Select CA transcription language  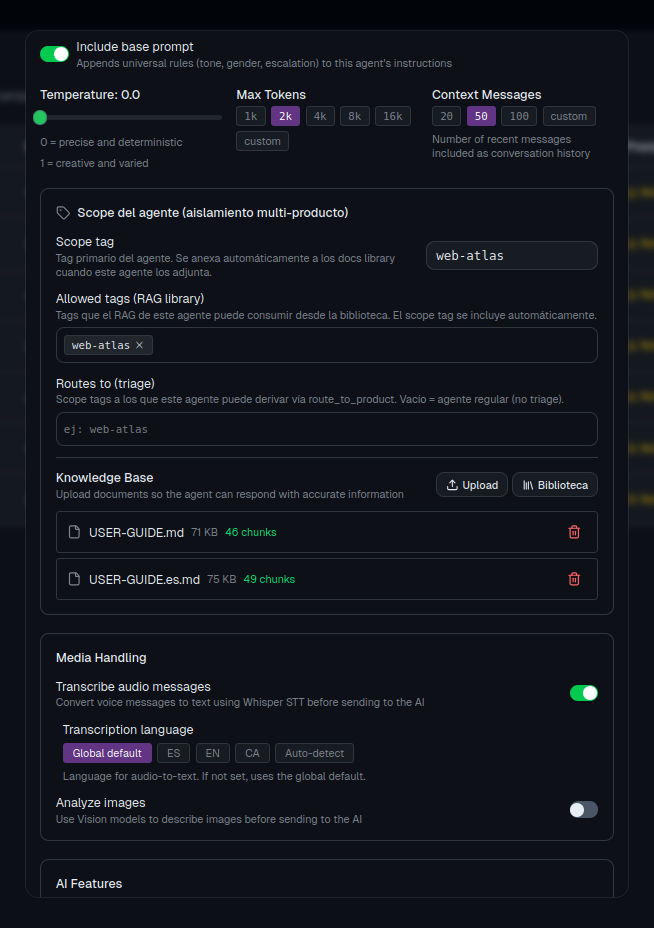tap(252, 753)
